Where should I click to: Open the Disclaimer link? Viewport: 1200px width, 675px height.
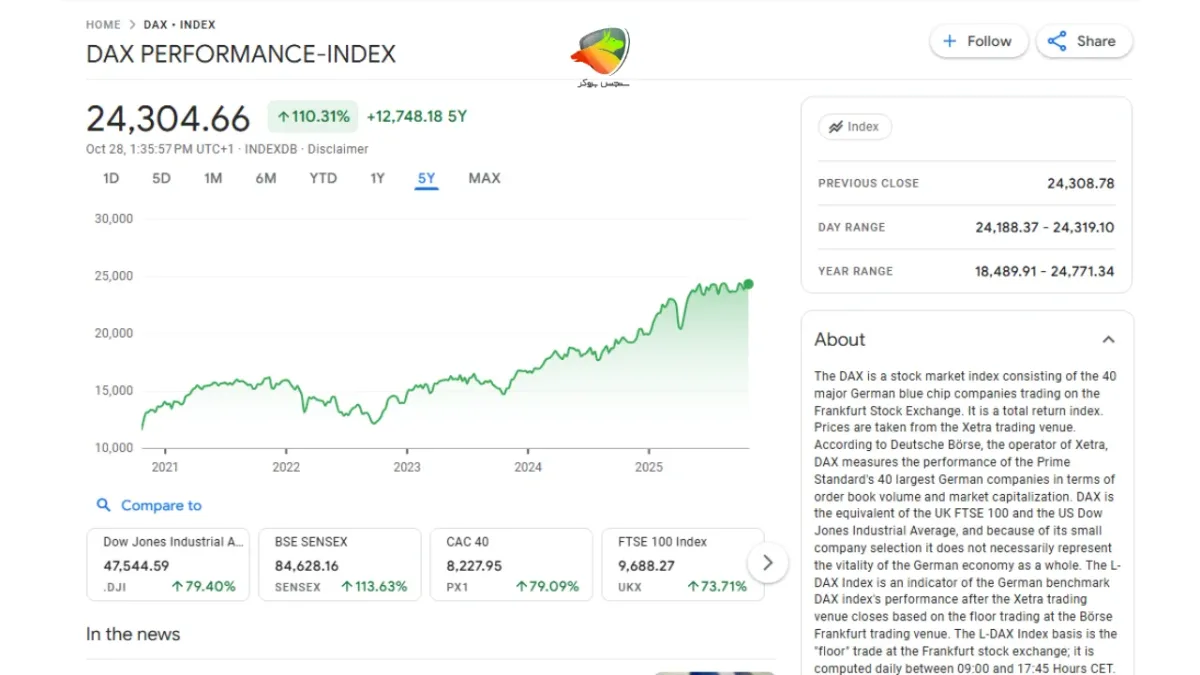[x=338, y=149]
